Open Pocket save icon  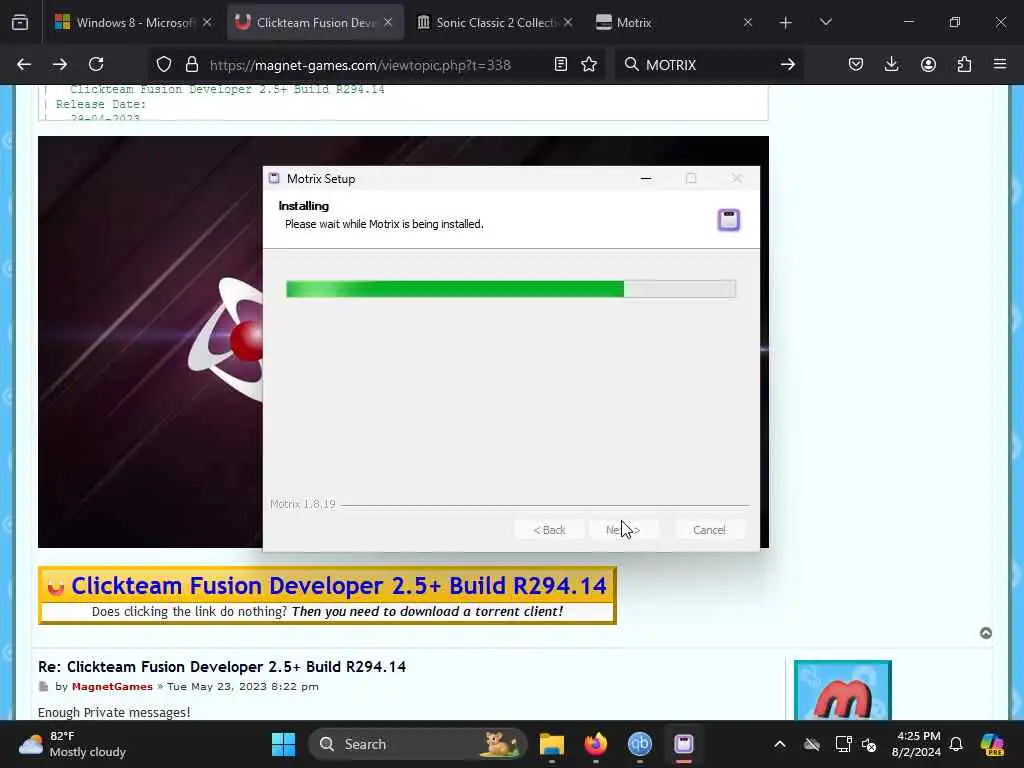(856, 64)
